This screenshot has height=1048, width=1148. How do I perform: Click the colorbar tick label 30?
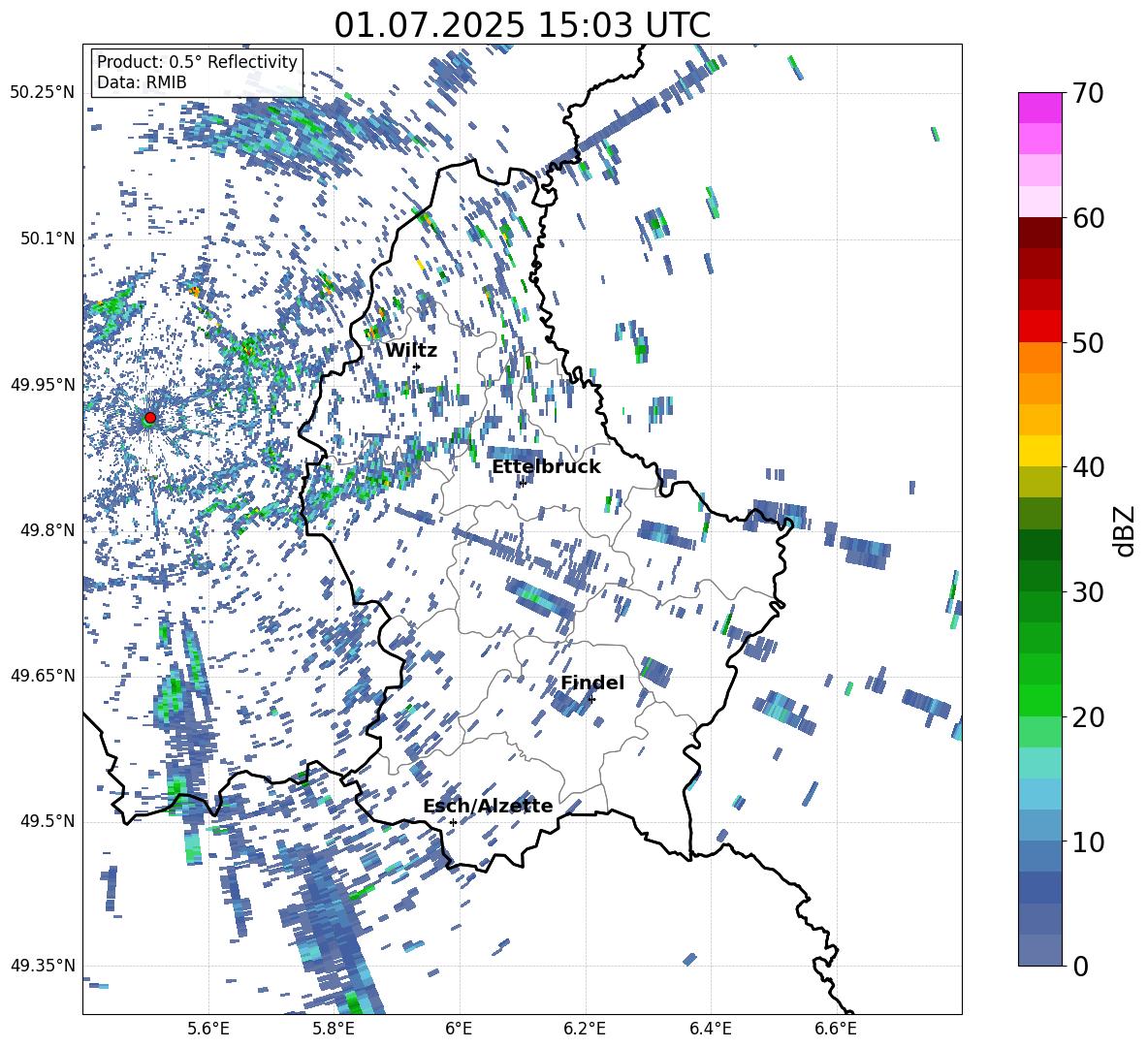[x=1089, y=591]
